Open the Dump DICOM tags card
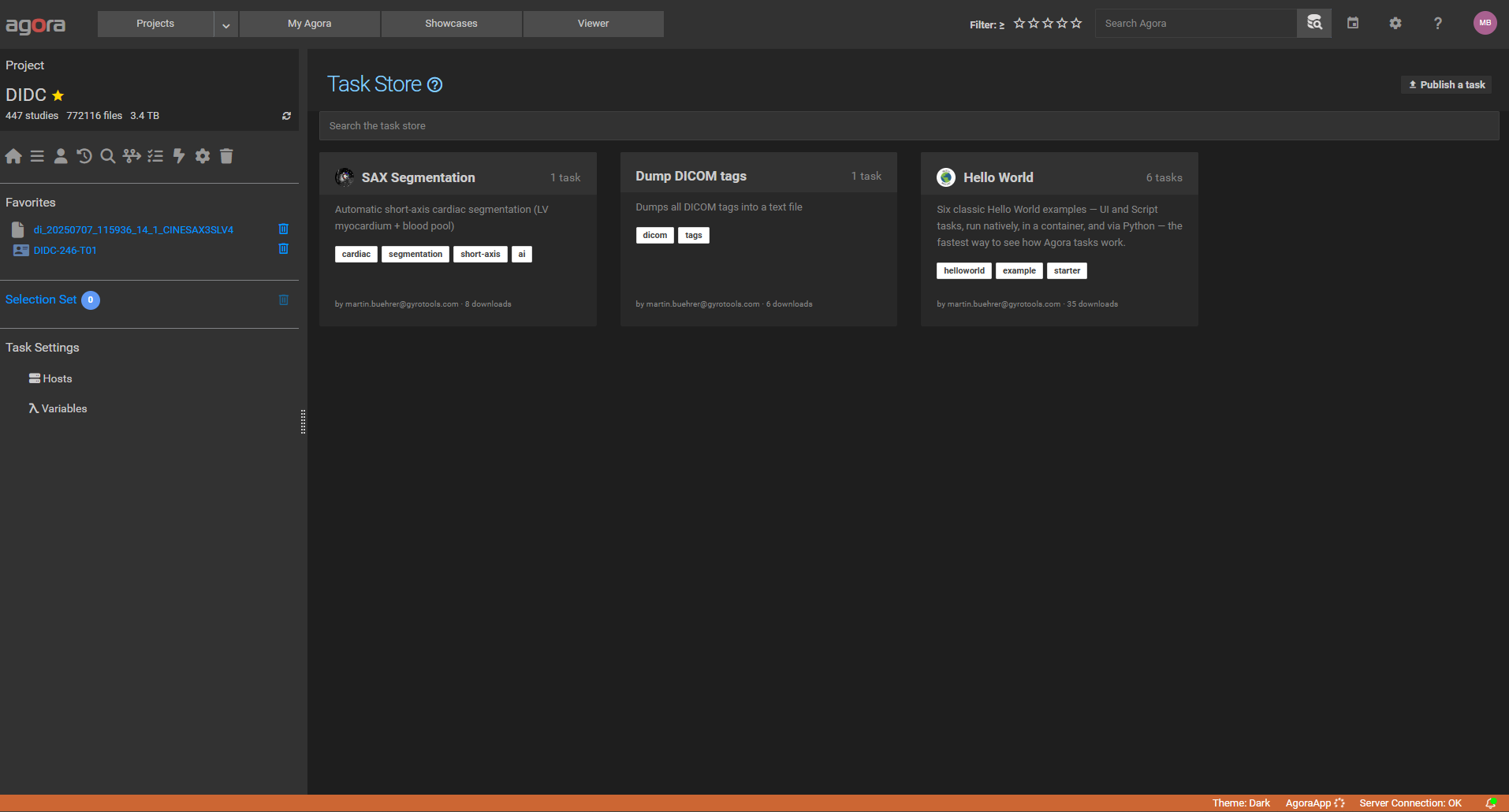Viewport: 1509px width, 812px height. 758,239
